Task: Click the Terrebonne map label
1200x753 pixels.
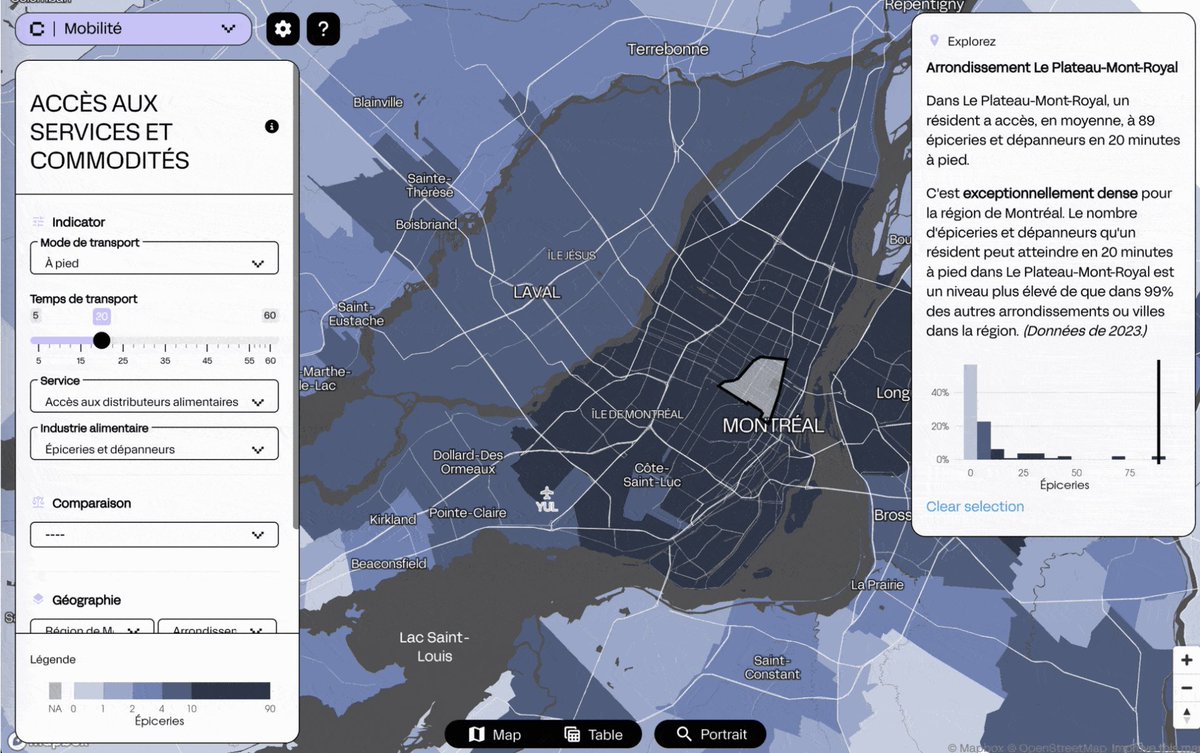Action: click(667, 49)
